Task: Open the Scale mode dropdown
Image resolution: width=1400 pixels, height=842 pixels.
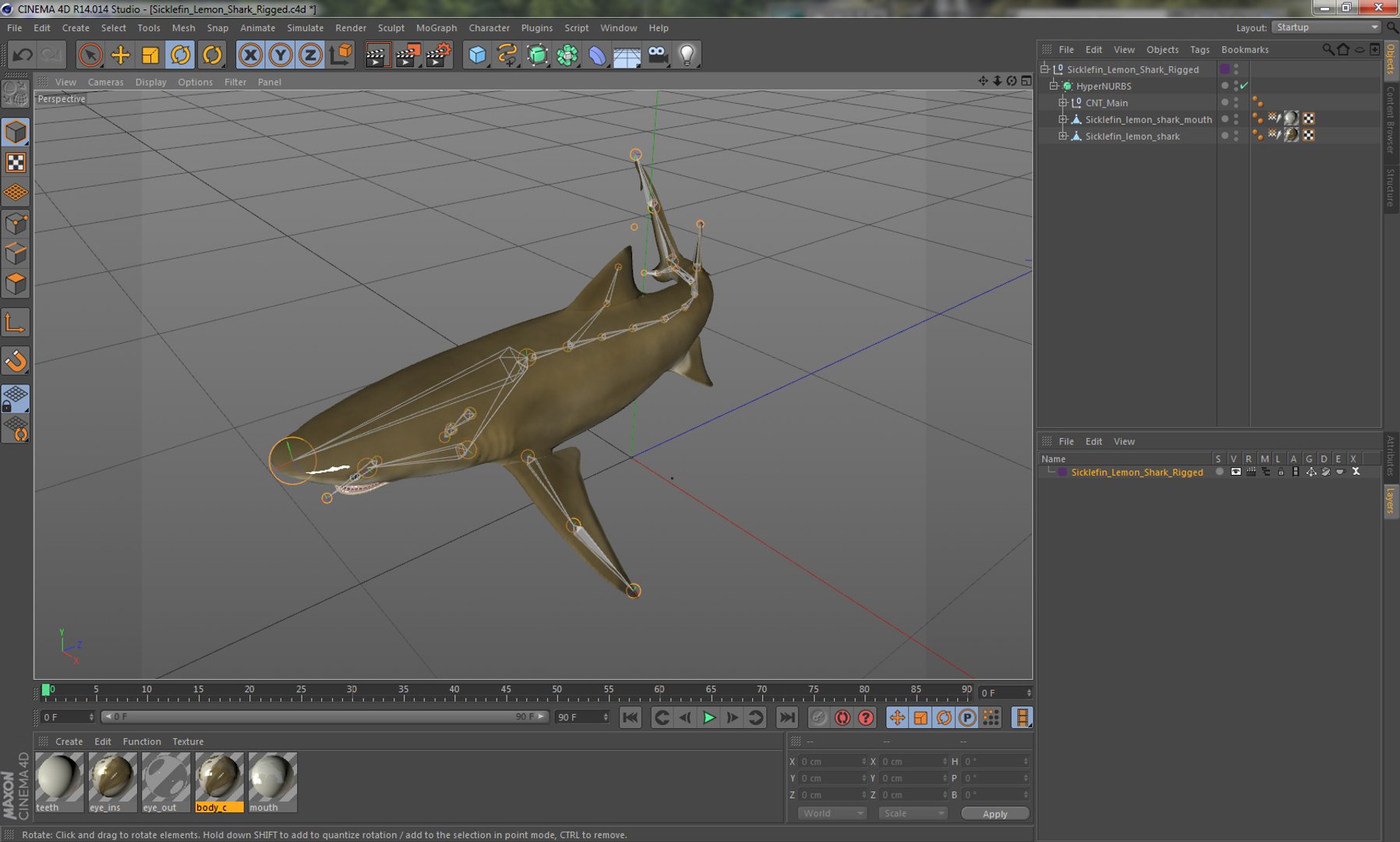Action: point(912,813)
